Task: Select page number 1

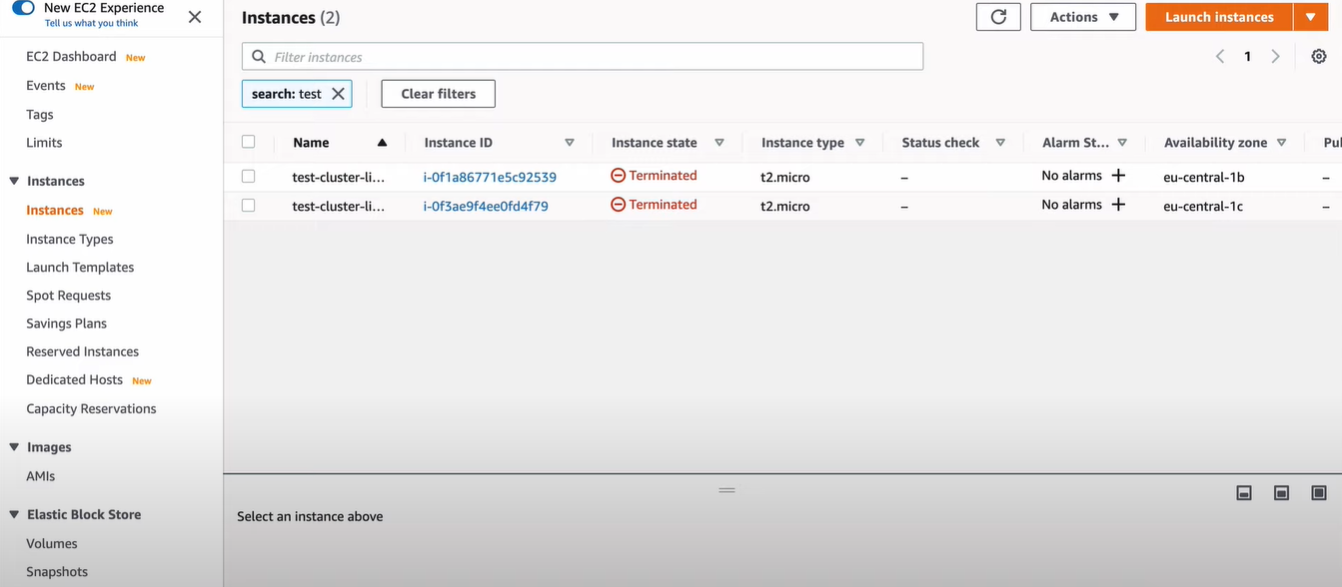Action: click(1247, 57)
